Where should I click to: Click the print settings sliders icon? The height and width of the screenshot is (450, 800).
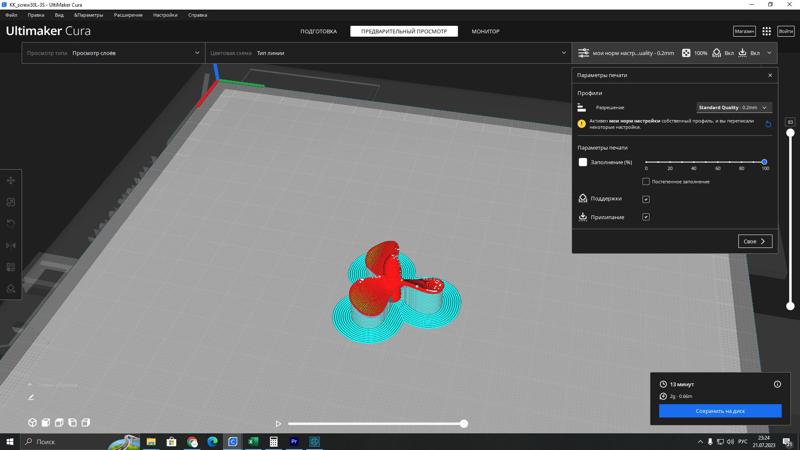click(x=583, y=53)
